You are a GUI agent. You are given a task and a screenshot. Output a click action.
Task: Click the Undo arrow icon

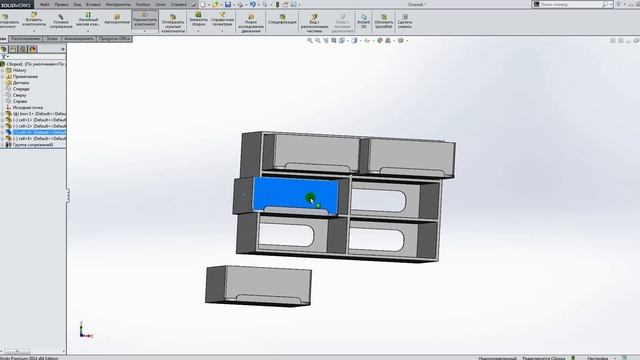coord(253,4)
